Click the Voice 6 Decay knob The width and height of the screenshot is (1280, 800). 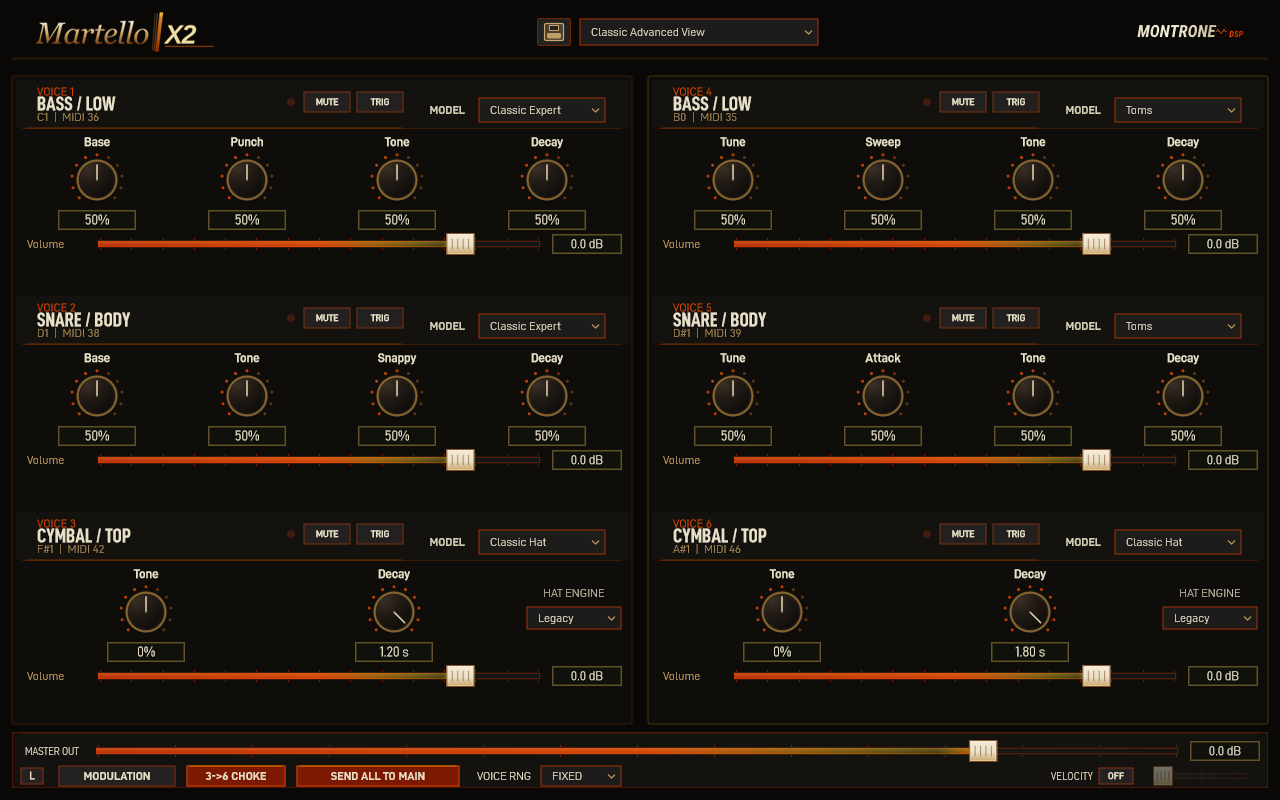pos(1030,612)
